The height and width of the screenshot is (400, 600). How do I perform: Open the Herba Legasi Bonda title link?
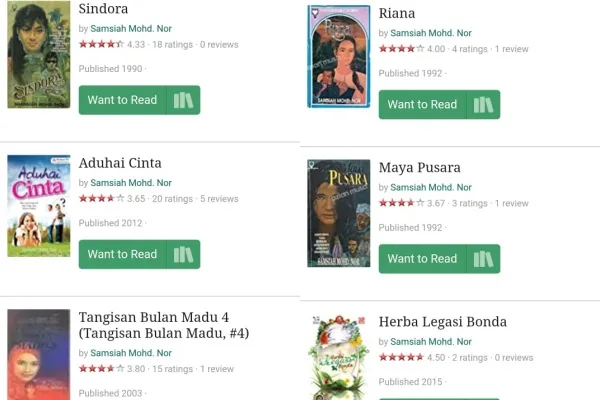tap(443, 322)
